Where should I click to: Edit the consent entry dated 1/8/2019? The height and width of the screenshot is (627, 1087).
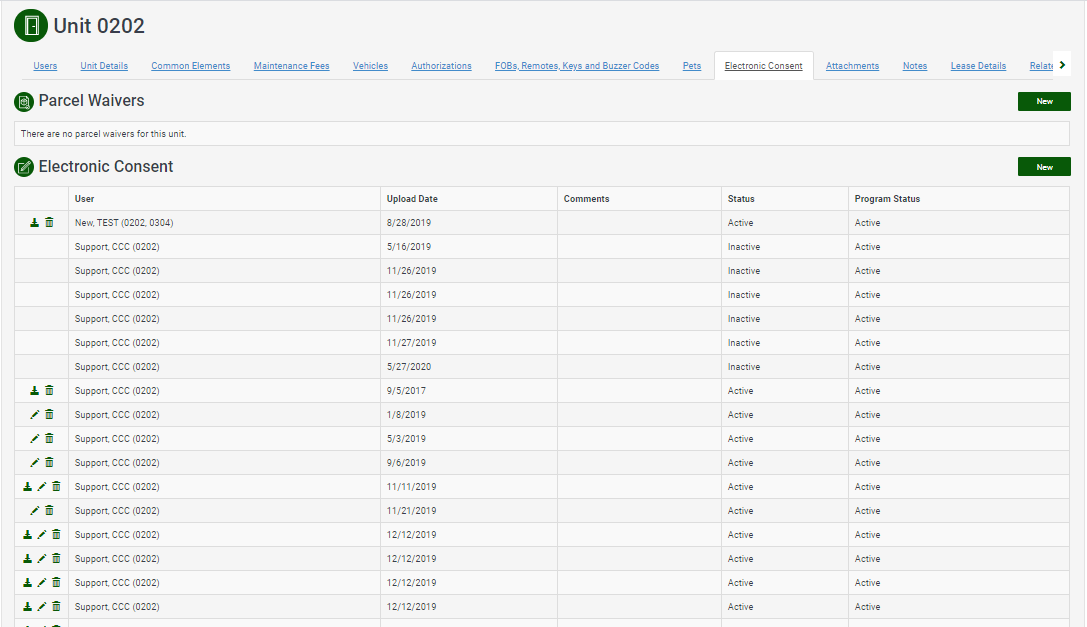coord(34,415)
